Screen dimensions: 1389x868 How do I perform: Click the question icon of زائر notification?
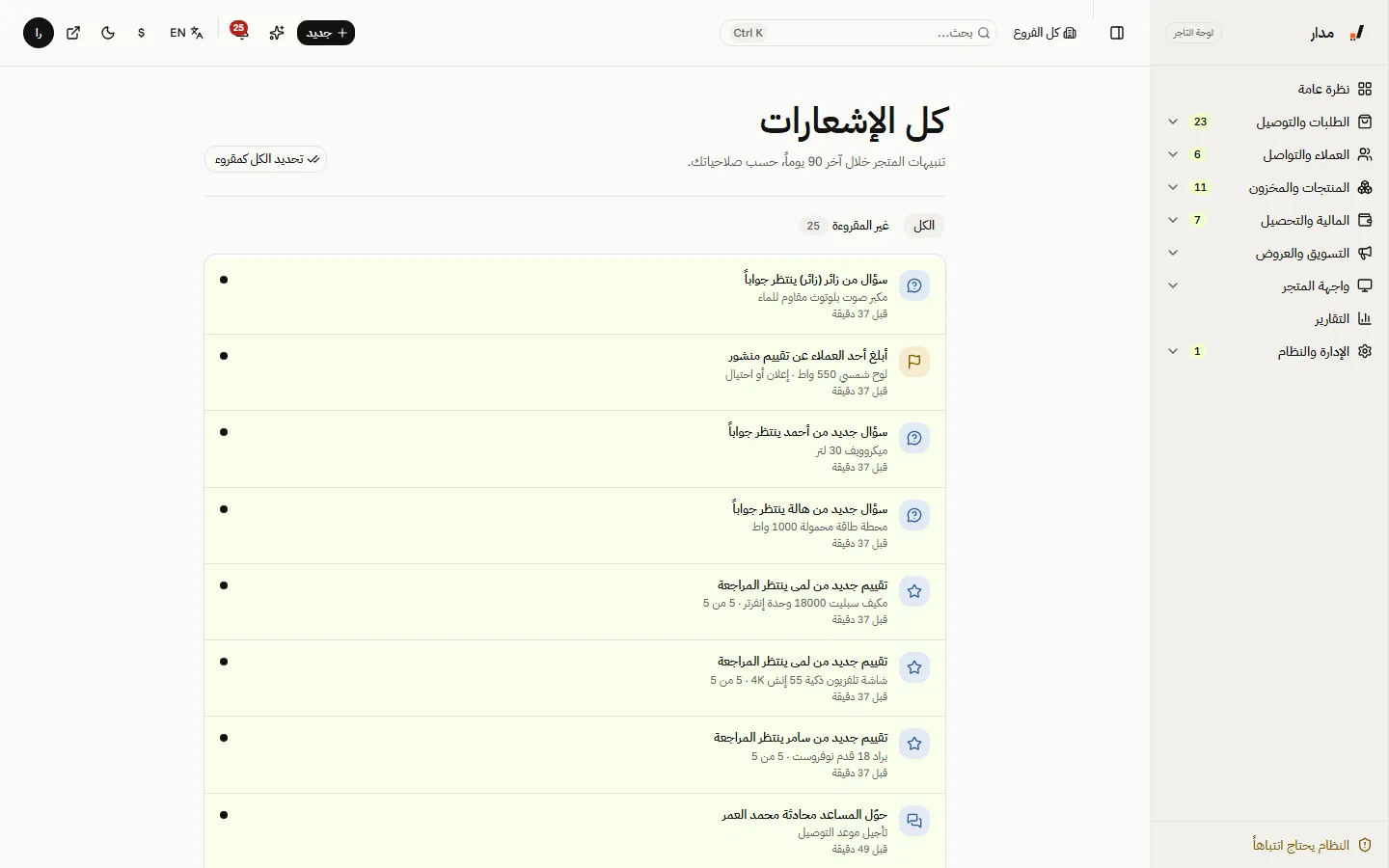tap(914, 285)
